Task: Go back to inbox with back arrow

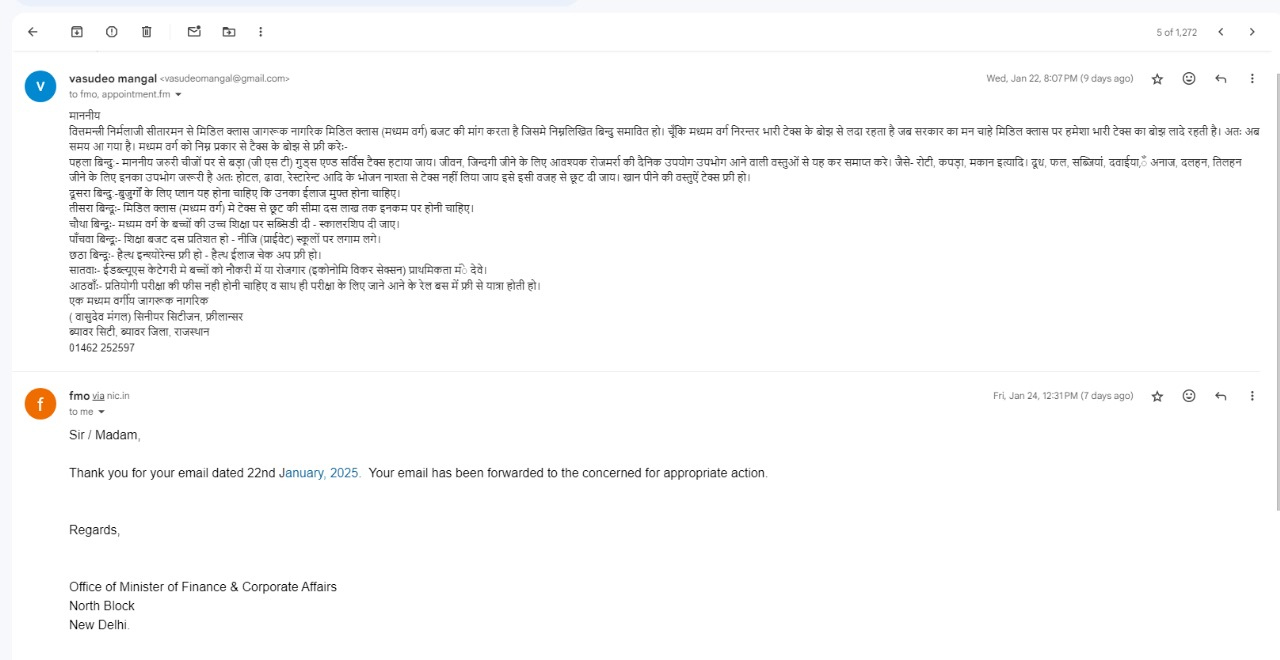Action: pos(32,32)
